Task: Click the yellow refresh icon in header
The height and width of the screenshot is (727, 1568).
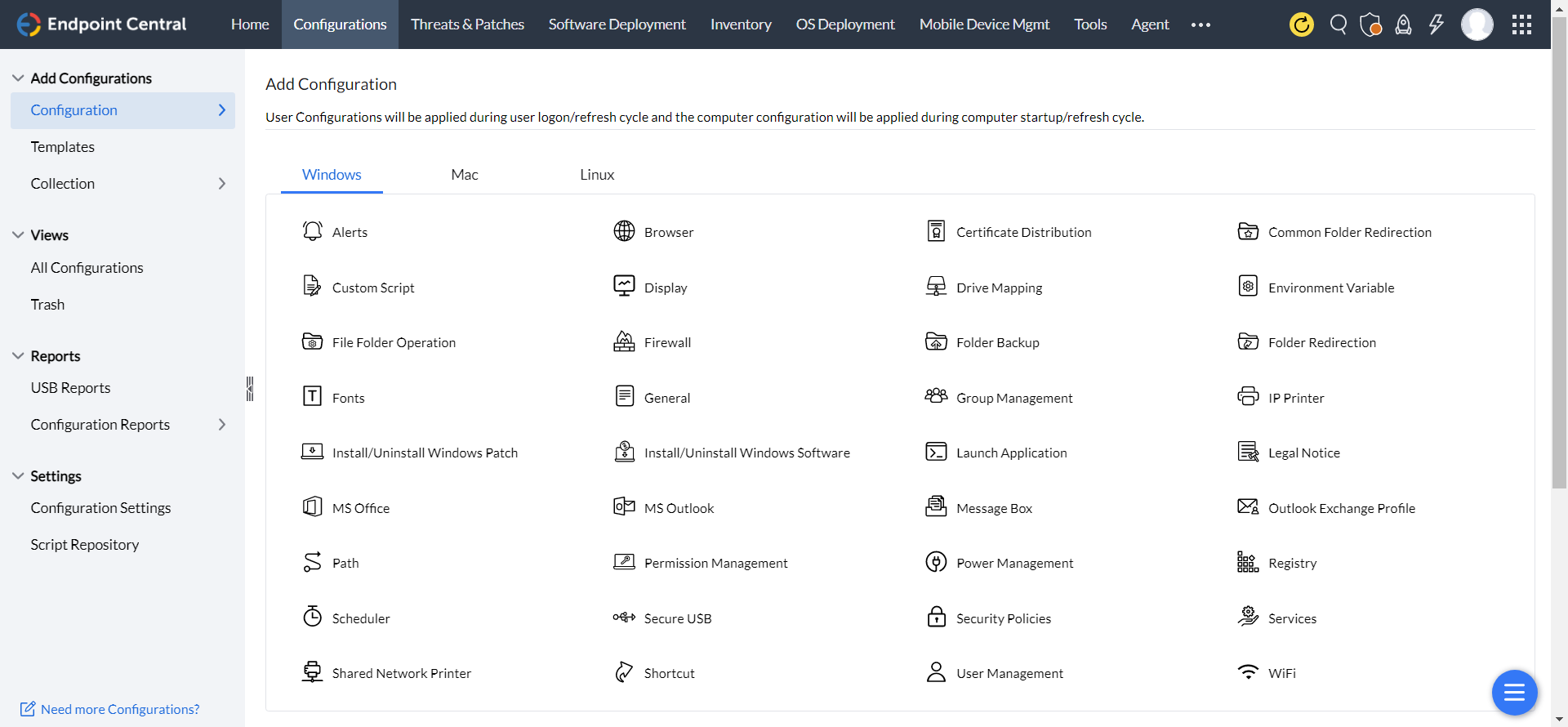Action: (1302, 25)
